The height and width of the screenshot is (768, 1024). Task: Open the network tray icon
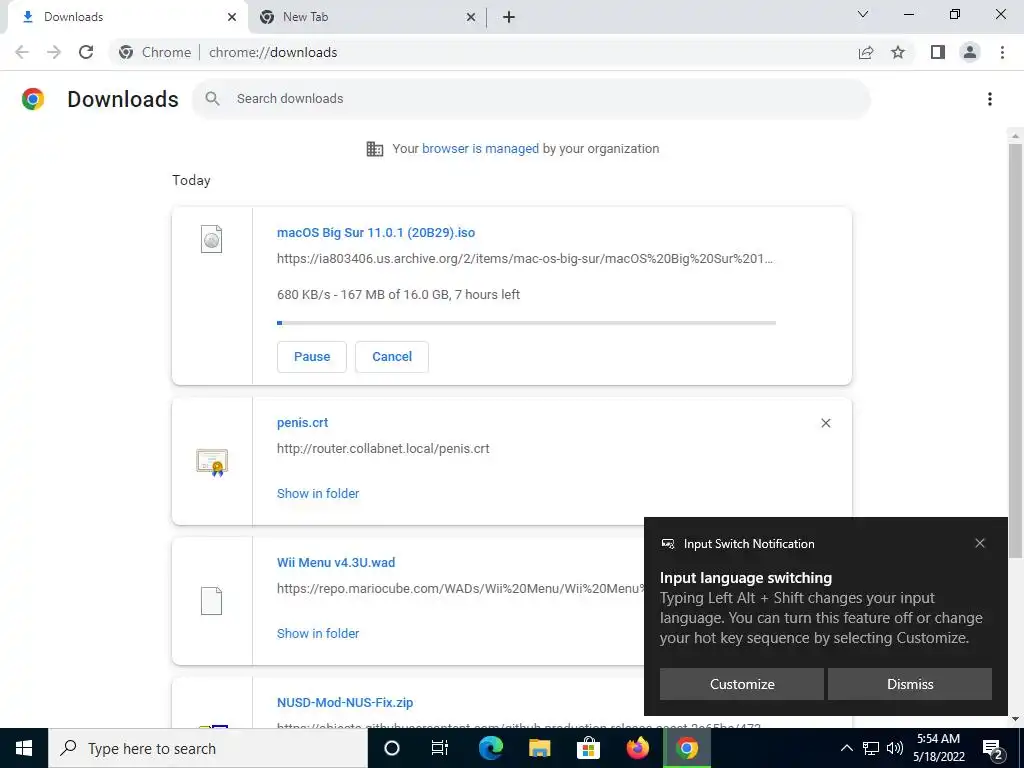[x=871, y=748]
